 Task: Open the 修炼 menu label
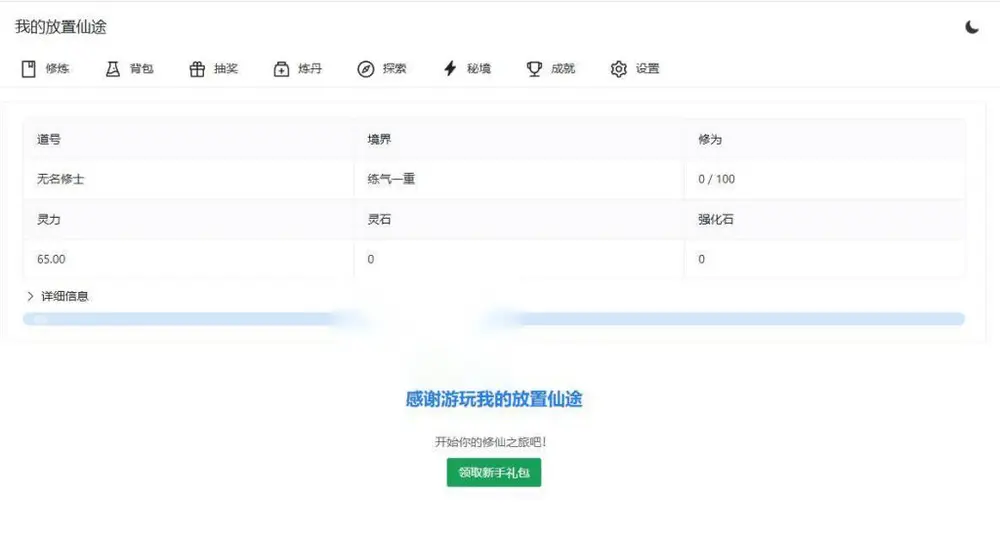(57, 69)
